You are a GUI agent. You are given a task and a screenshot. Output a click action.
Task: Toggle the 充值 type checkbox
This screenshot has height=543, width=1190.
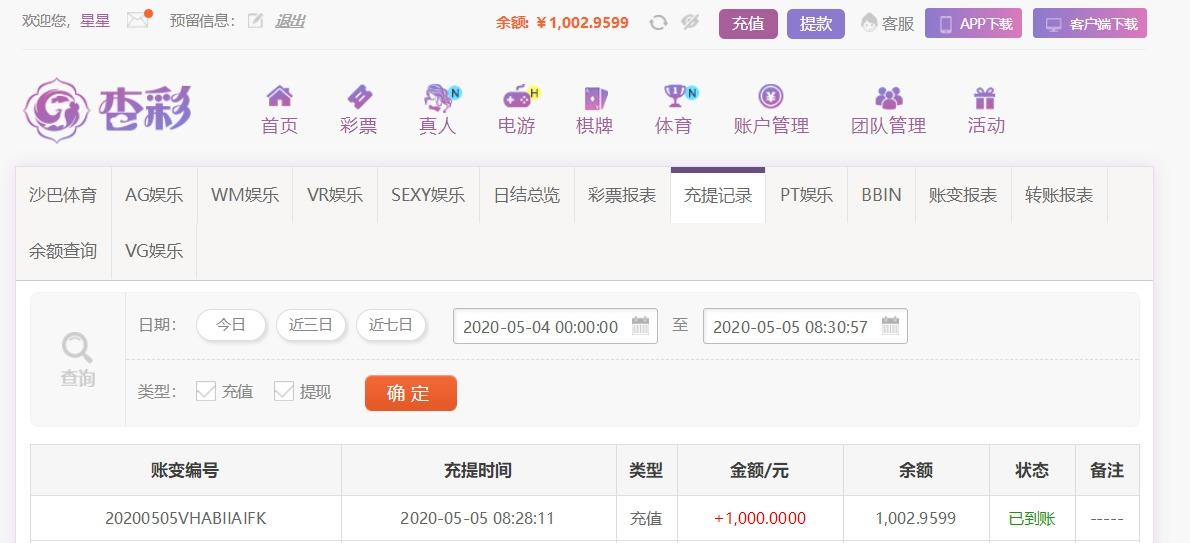click(x=206, y=391)
